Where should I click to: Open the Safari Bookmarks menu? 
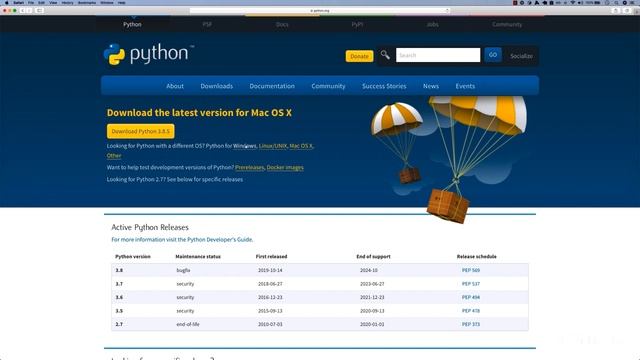pyautogui.click(x=87, y=2)
